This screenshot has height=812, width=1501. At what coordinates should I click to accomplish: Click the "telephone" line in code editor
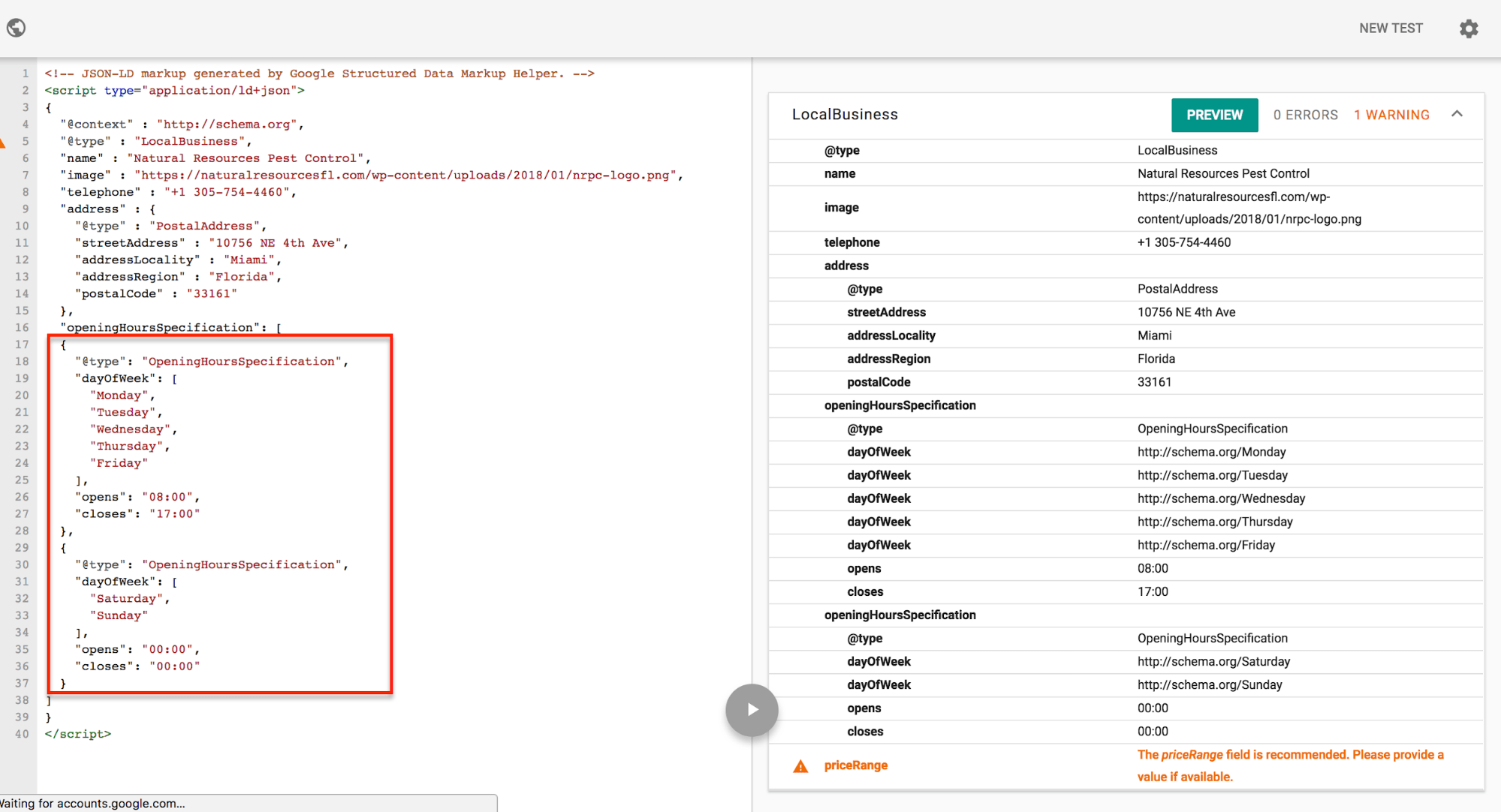(x=178, y=192)
